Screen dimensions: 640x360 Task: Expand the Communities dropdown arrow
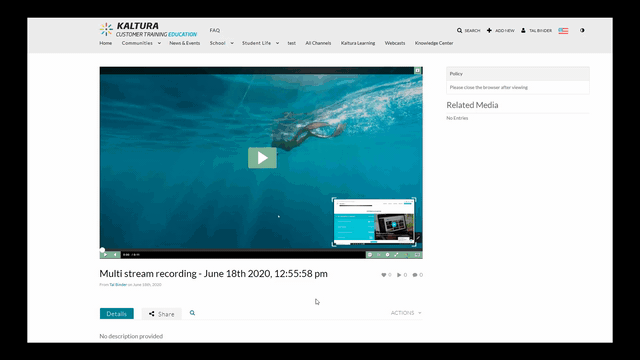(x=159, y=43)
